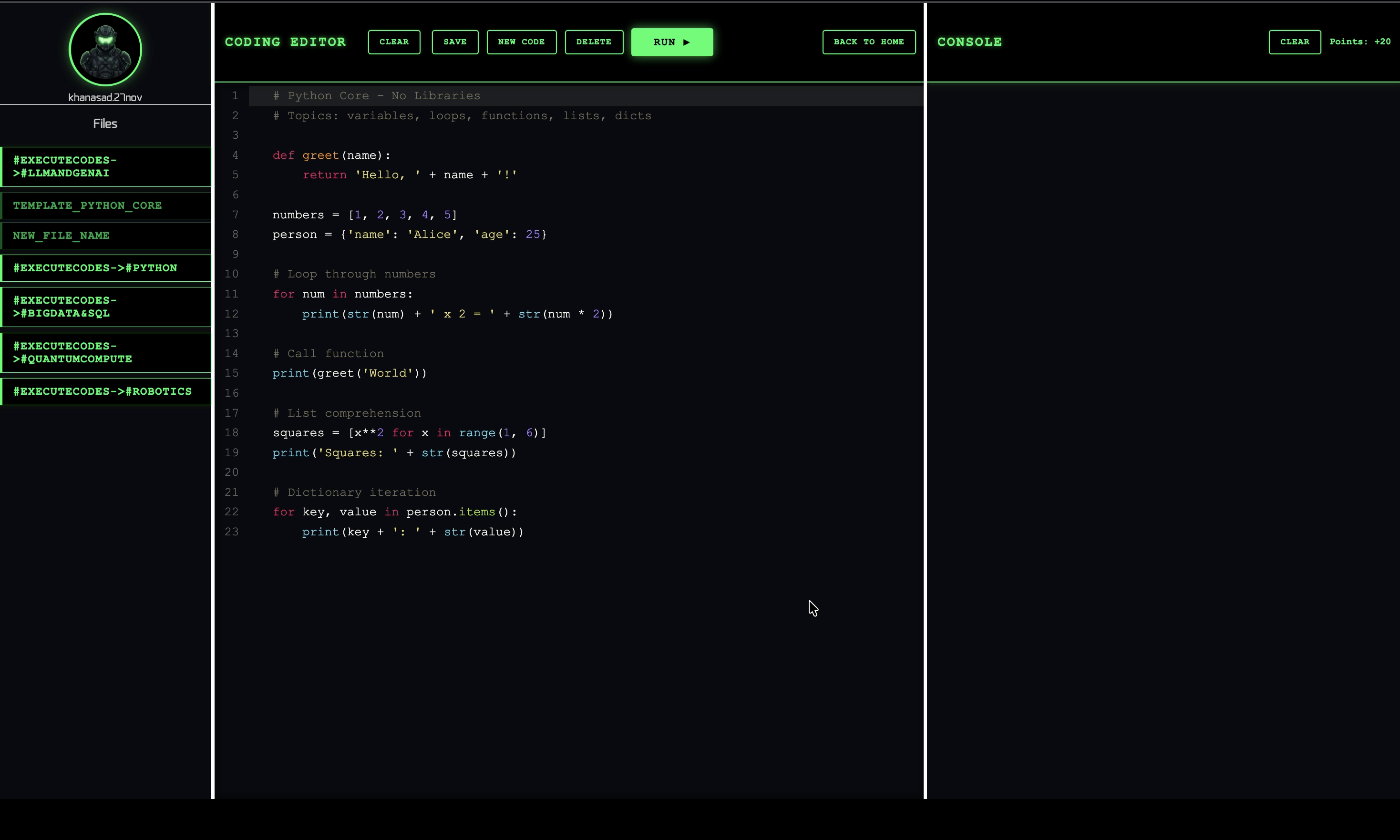Click the 'def greet(name):' line
Viewport: 1400px width, 840px height.
(x=332, y=155)
